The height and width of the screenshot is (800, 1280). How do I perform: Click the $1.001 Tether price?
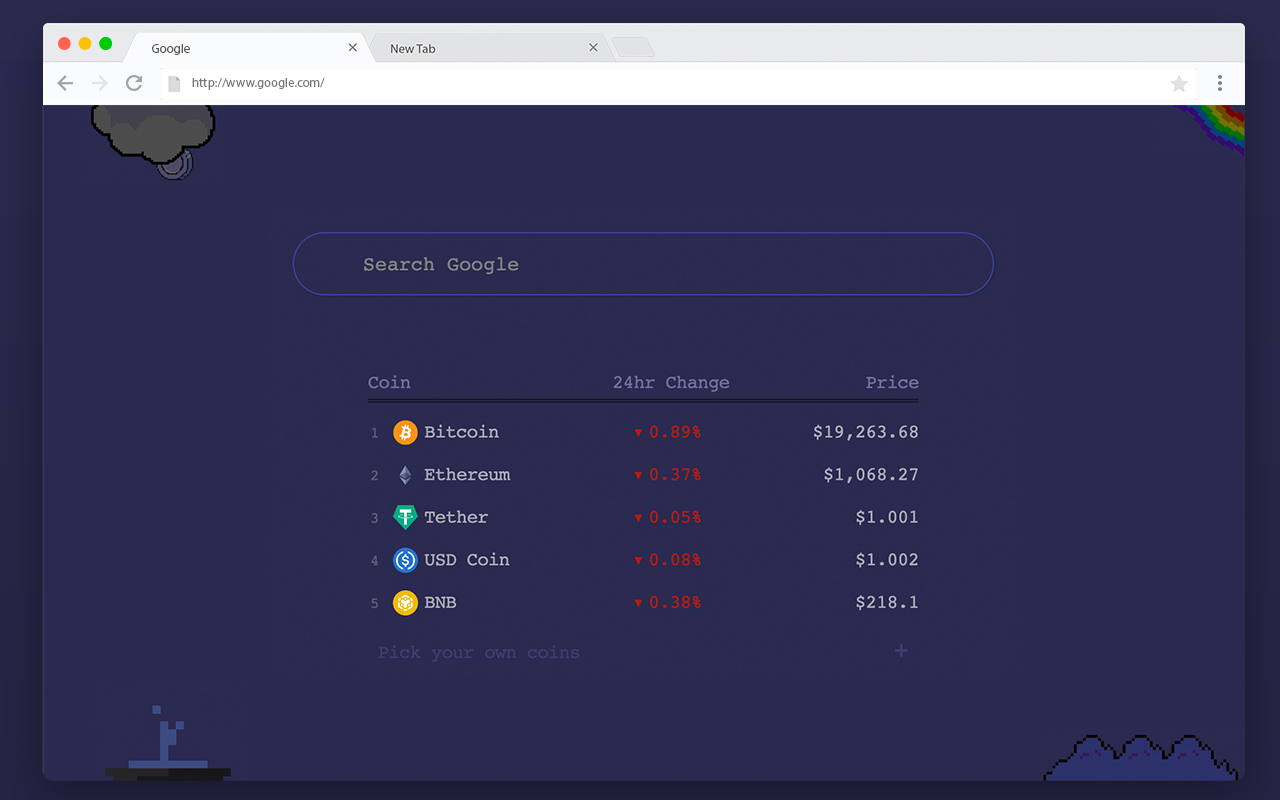click(887, 517)
